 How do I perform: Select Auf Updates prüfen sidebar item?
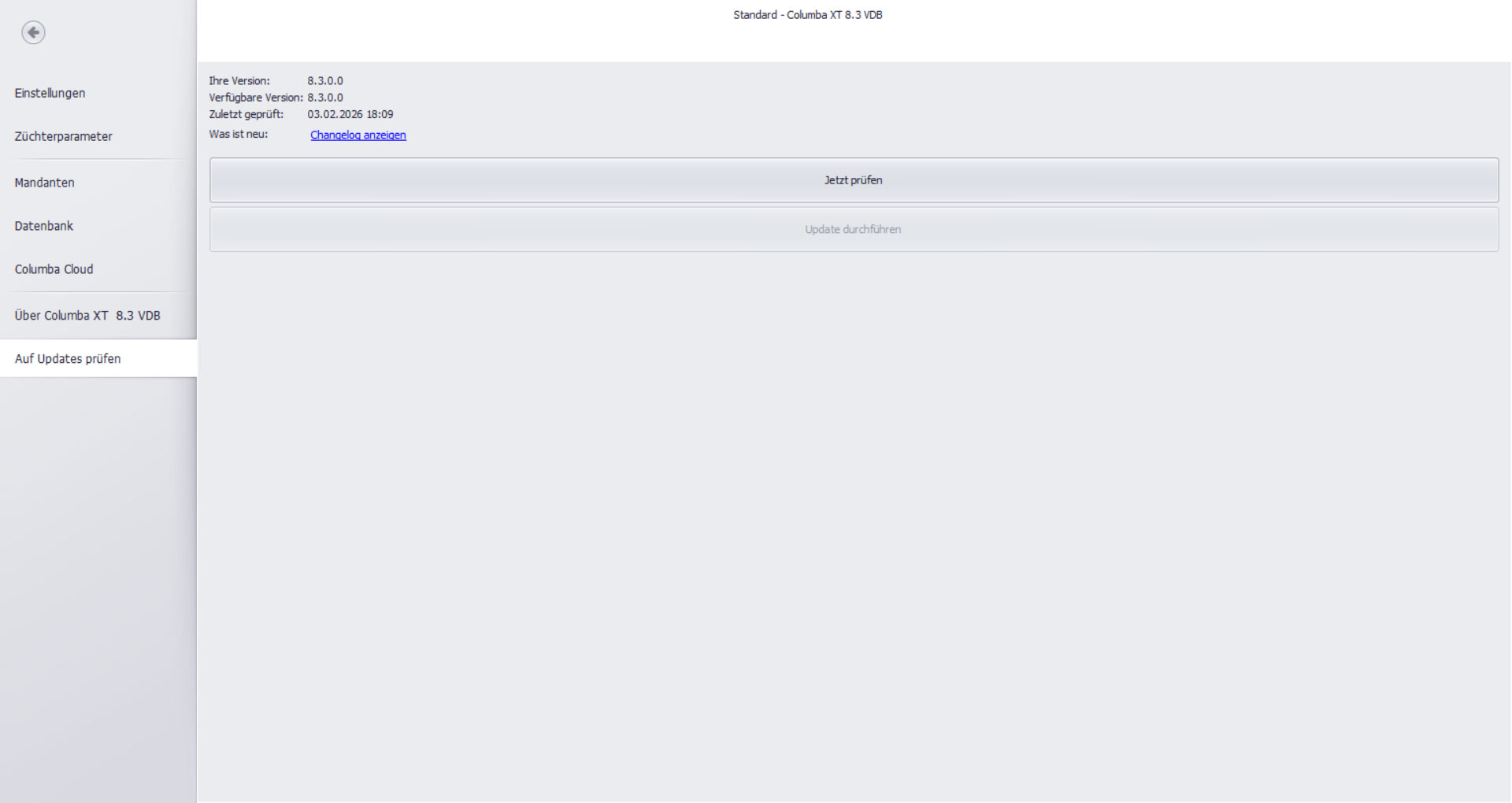(x=68, y=359)
